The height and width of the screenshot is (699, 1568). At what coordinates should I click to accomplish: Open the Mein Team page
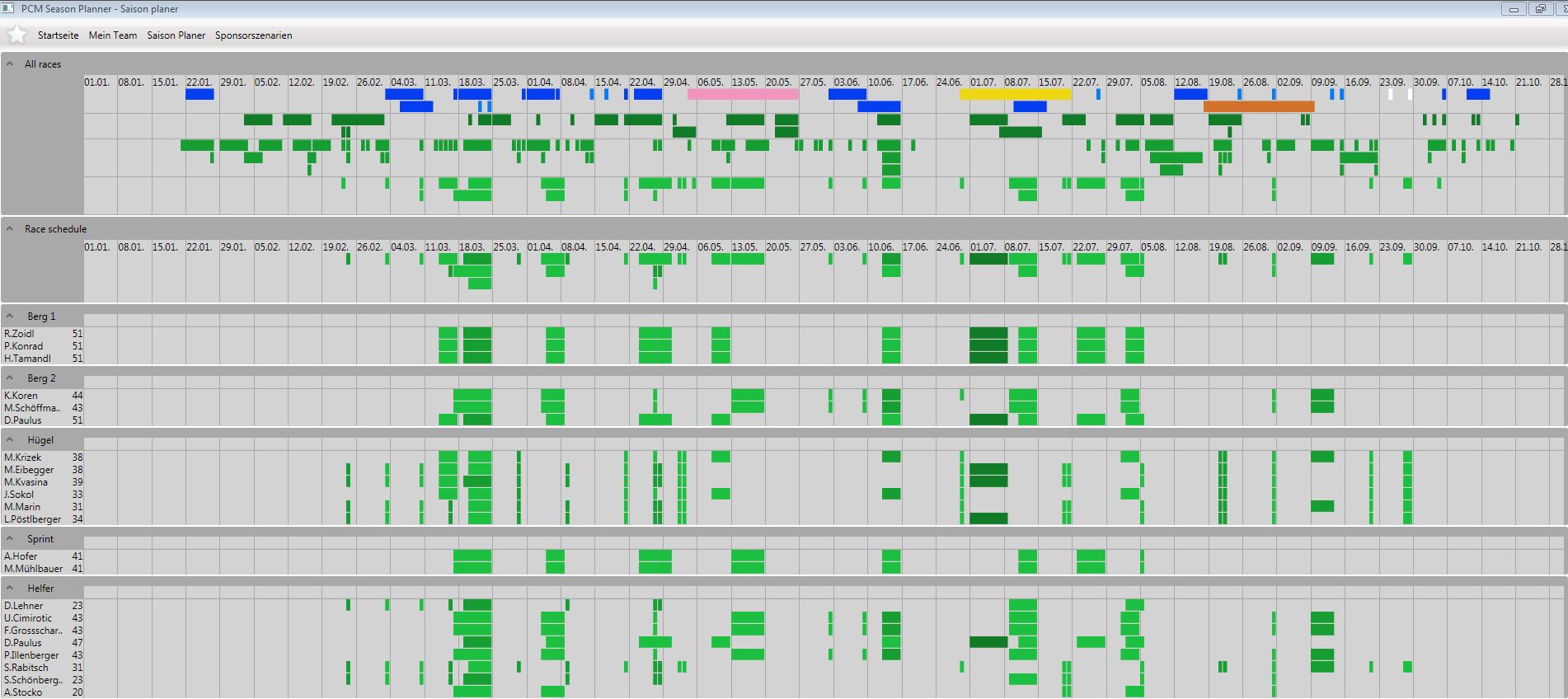[113, 35]
